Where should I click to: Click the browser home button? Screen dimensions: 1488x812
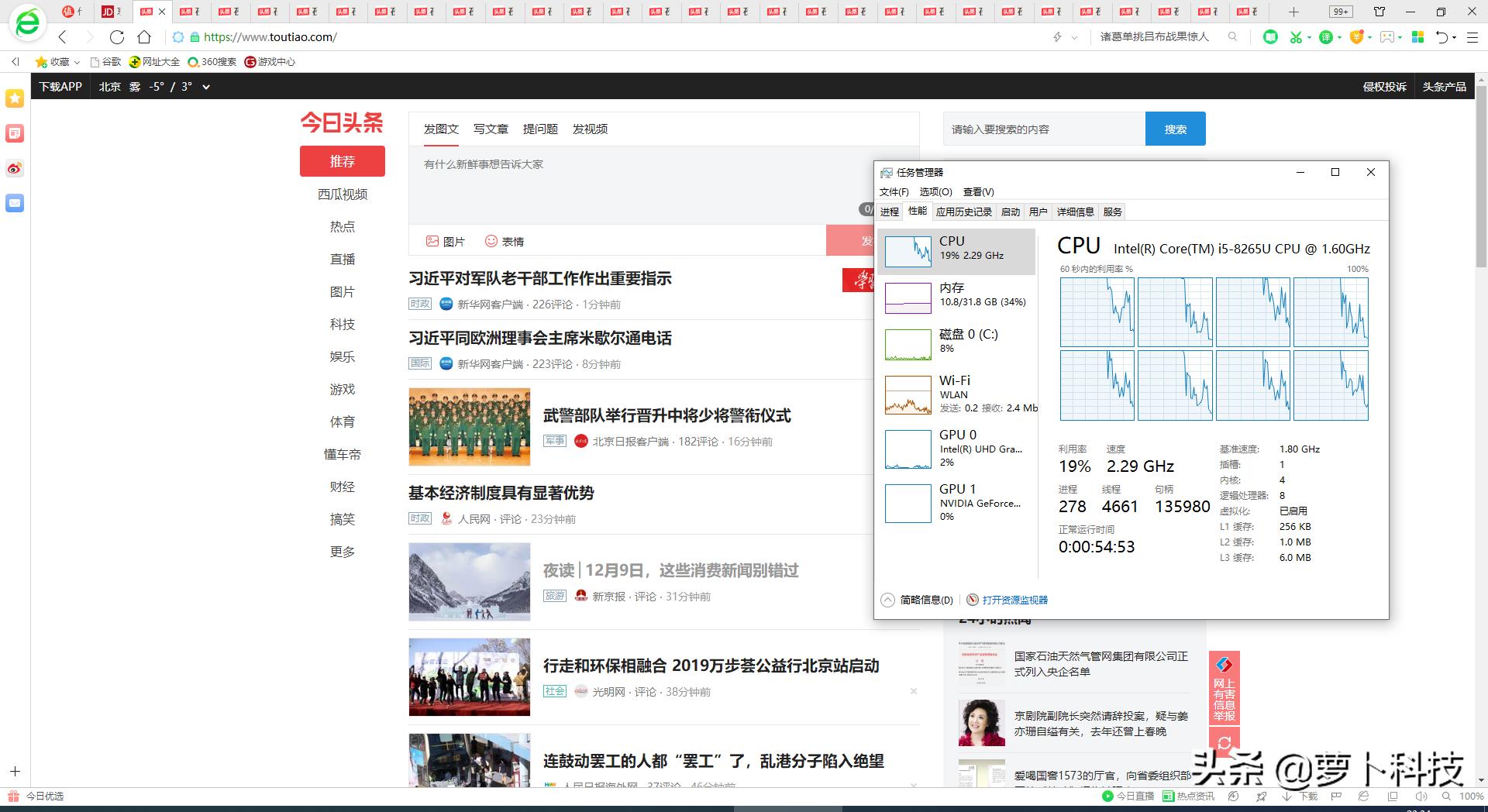click(144, 37)
